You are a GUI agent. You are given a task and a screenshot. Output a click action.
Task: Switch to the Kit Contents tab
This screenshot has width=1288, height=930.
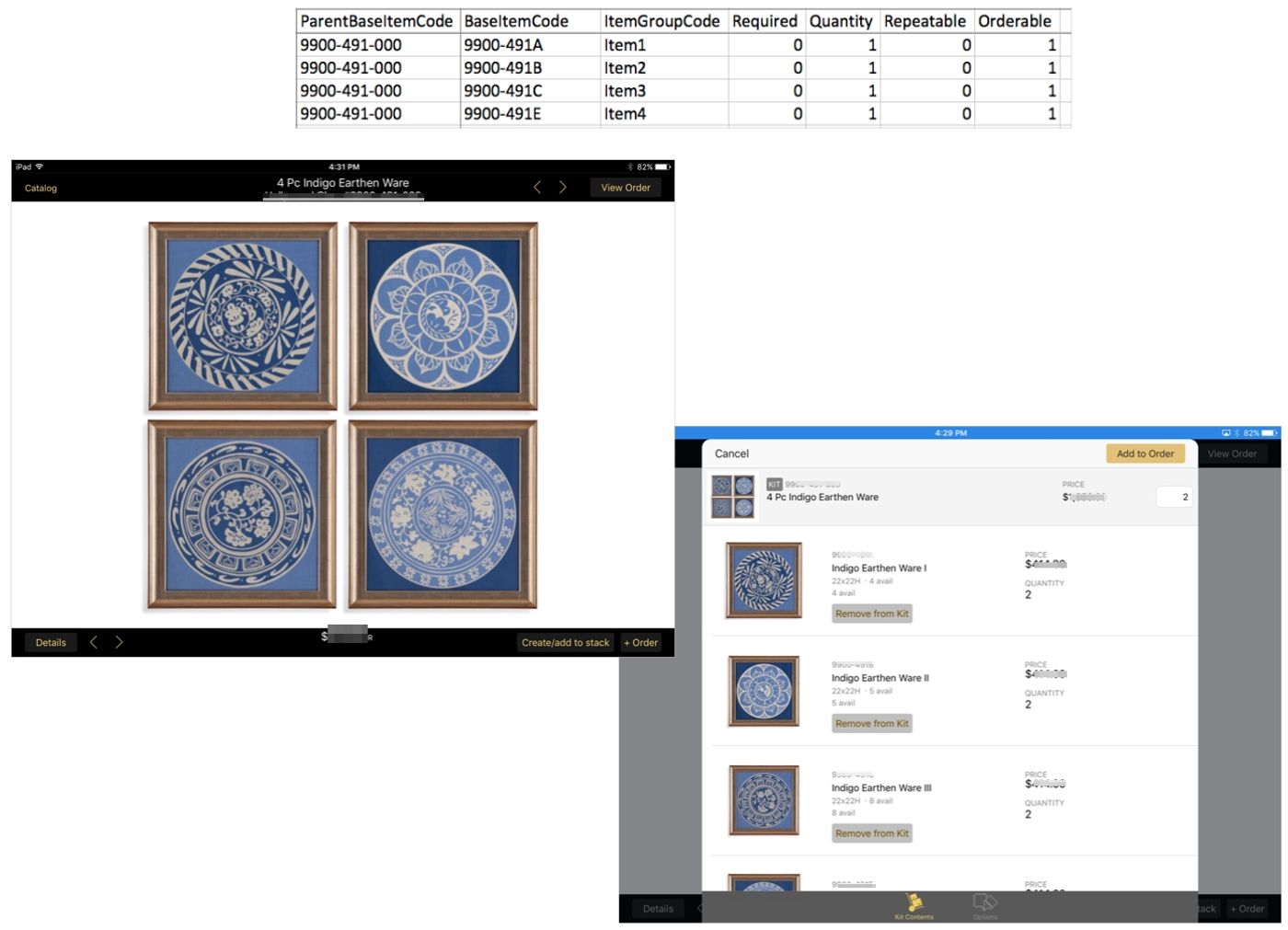click(914, 906)
